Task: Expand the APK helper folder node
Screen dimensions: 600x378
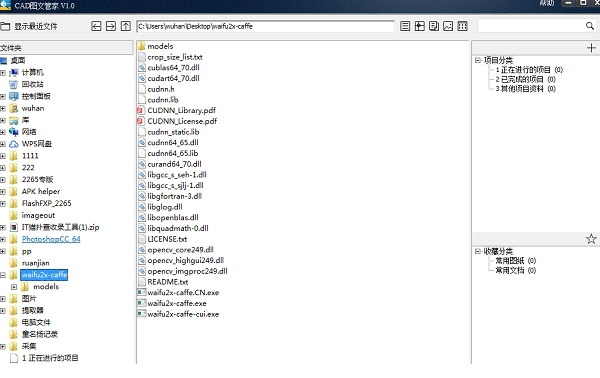Action: coord(3,191)
